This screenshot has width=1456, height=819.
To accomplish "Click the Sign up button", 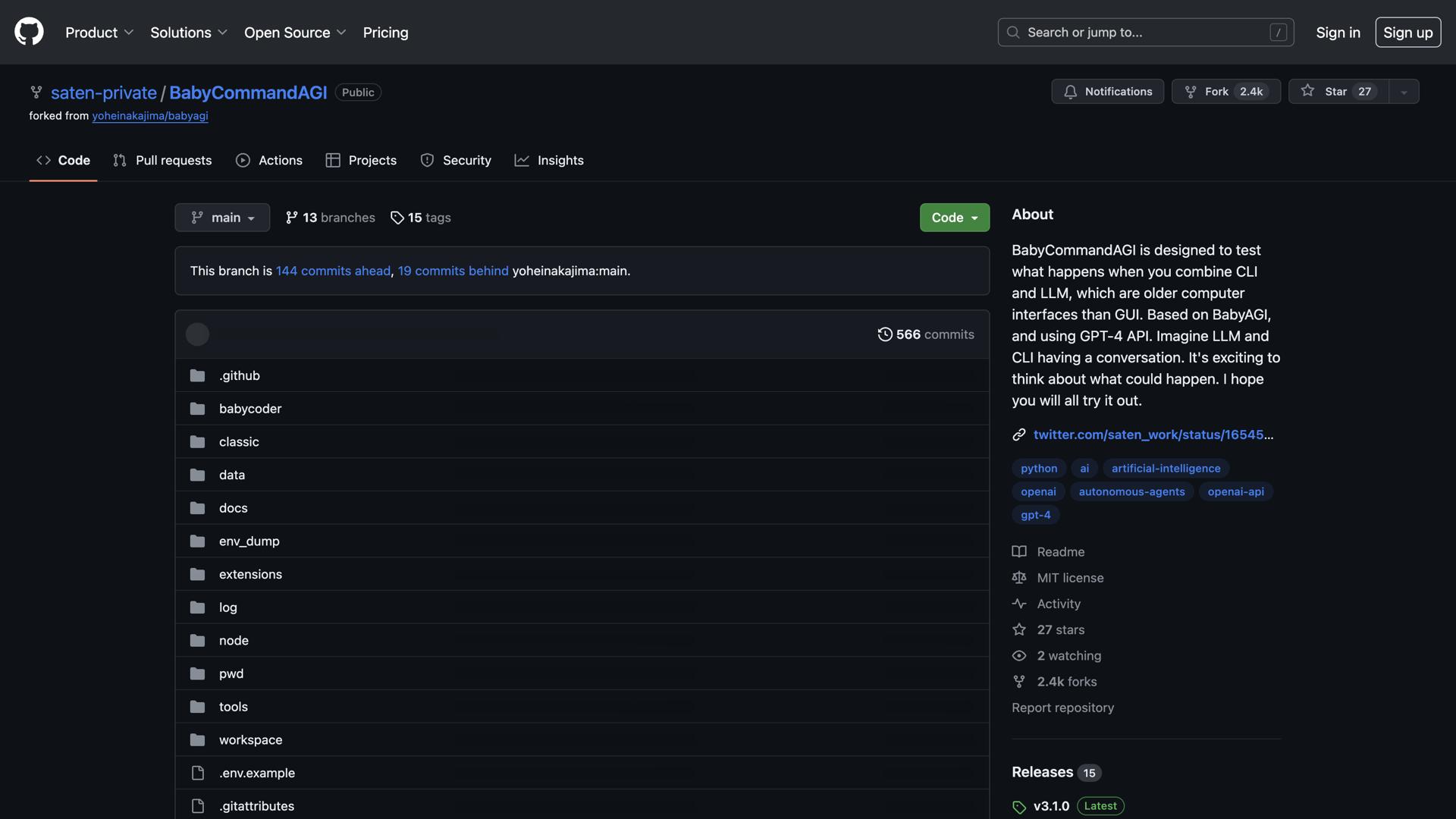I will [x=1407, y=33].
